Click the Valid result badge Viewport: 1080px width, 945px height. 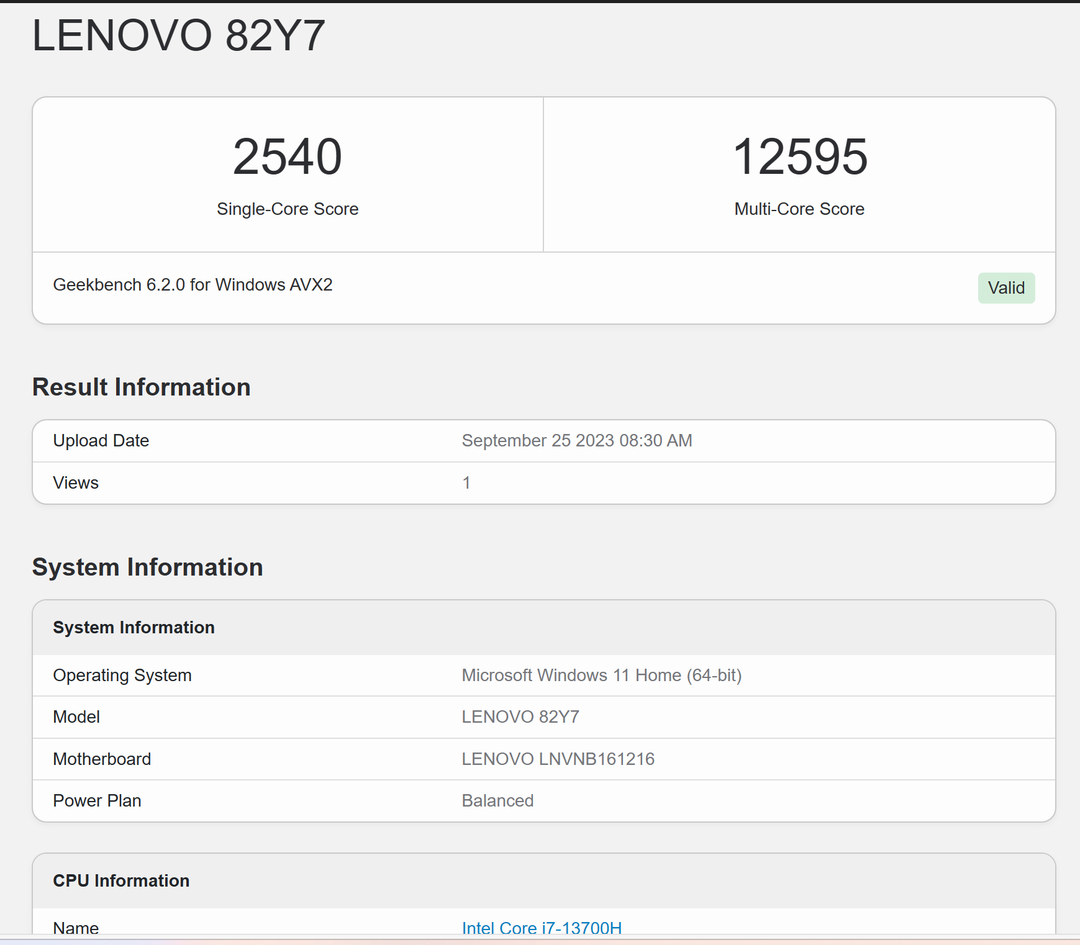(x=1006, y=287)
